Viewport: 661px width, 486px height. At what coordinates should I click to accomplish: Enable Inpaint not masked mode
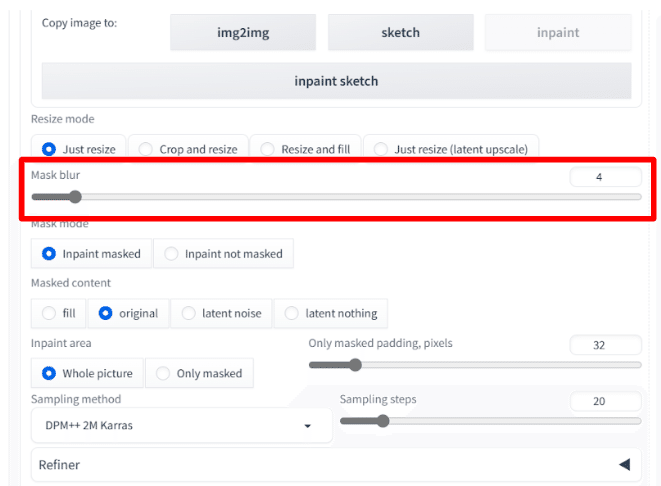223,254
